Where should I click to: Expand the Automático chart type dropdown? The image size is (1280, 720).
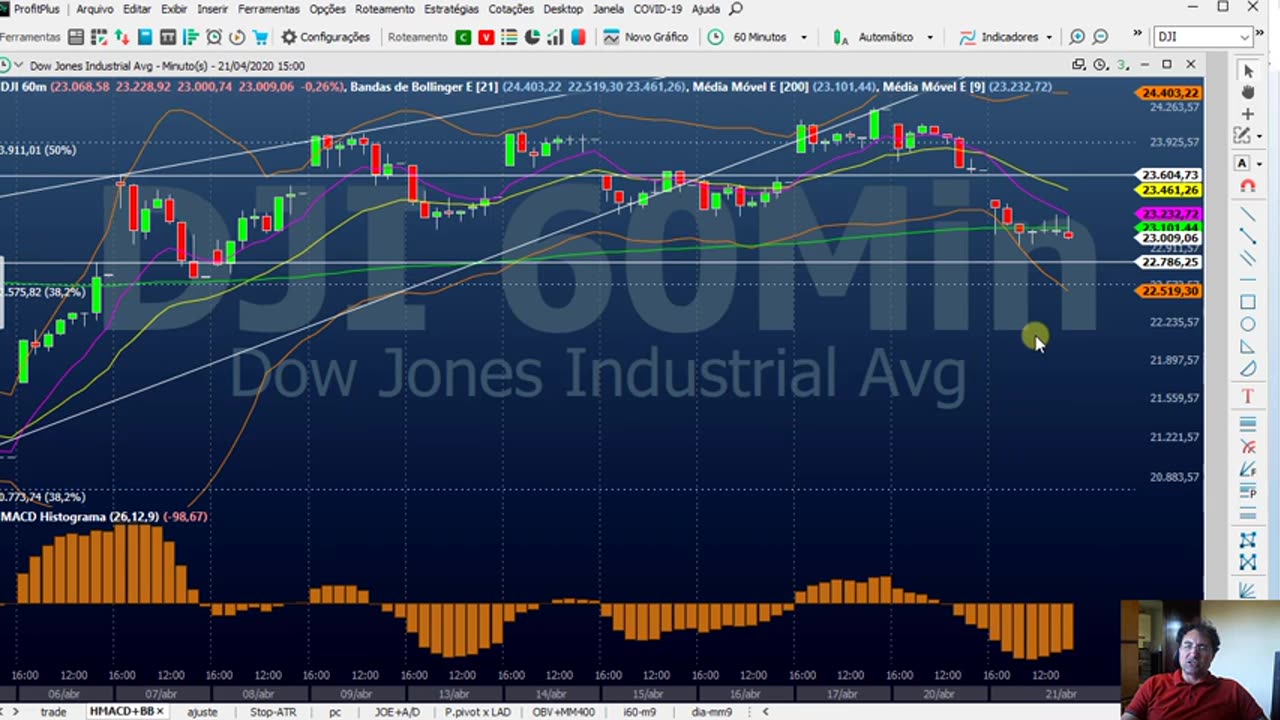tap(930, 37)
